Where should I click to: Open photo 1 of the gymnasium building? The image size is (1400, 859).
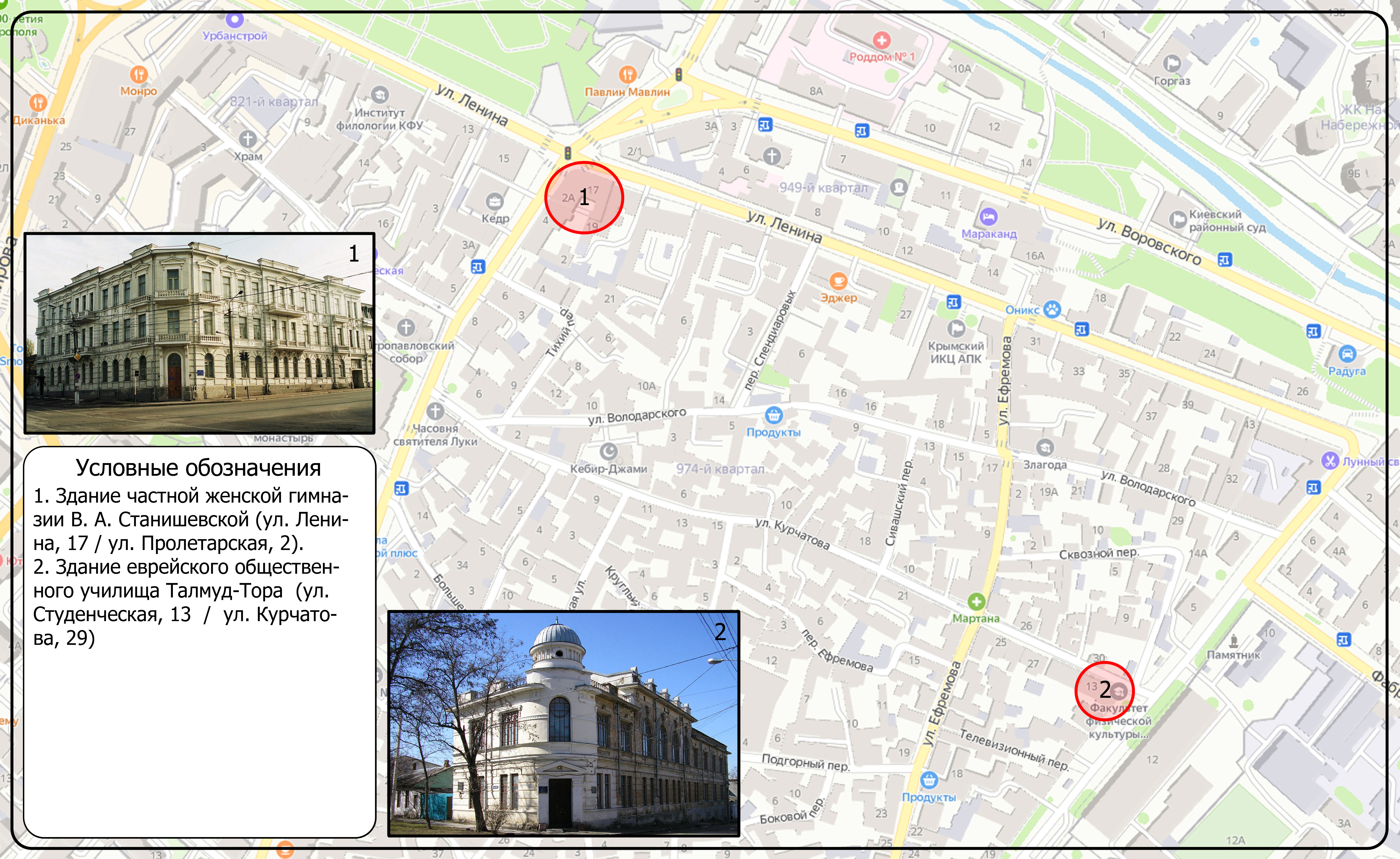click(x=200, y=333)
